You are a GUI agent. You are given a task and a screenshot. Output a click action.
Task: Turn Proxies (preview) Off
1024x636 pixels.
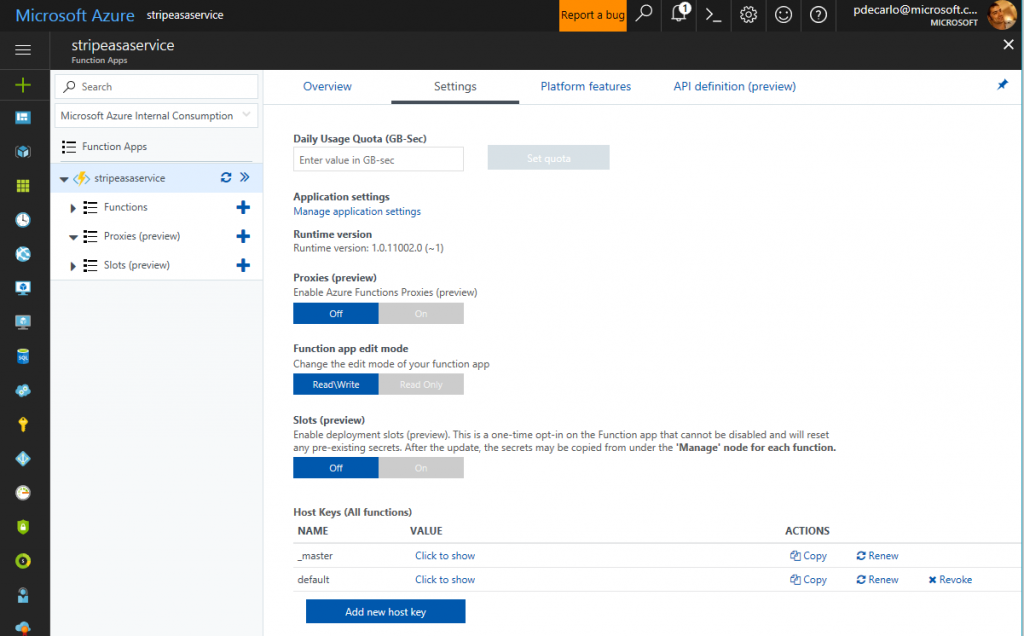336,313
